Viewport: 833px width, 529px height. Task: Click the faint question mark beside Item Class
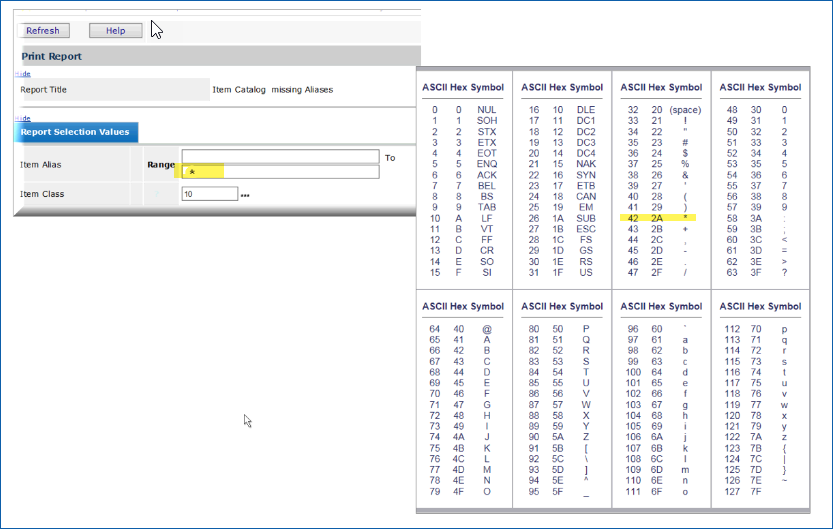(155, 193)
